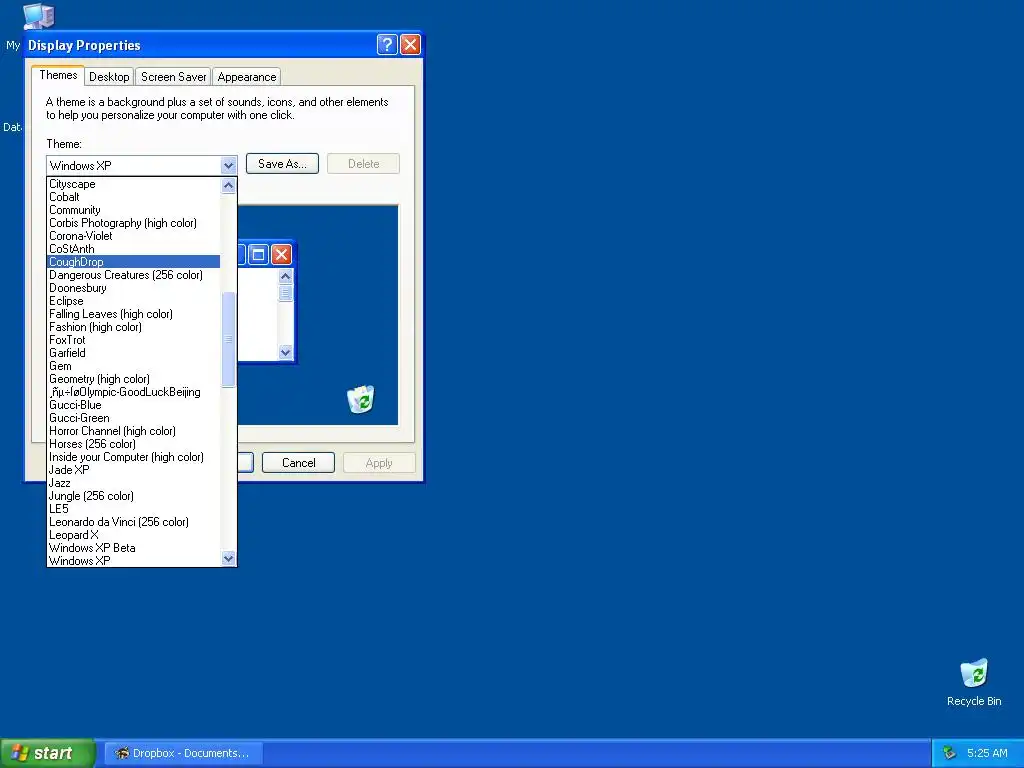Close the Display Properties dialog

point(410,44)
